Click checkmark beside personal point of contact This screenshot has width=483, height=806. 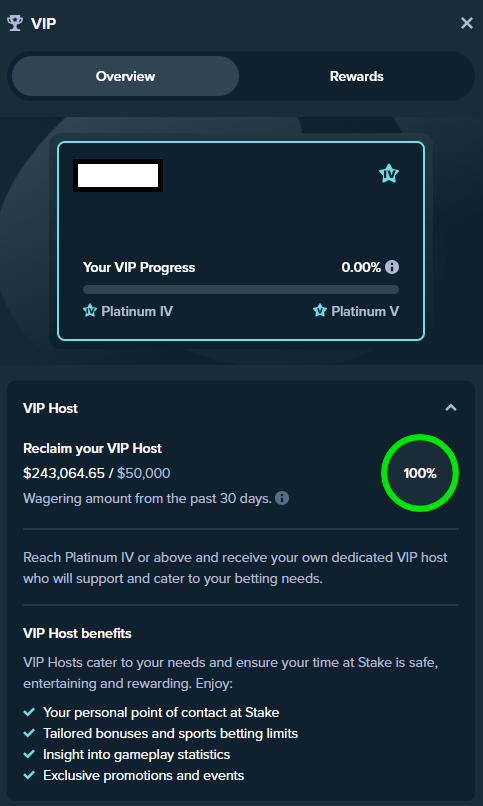coord(30,712)
